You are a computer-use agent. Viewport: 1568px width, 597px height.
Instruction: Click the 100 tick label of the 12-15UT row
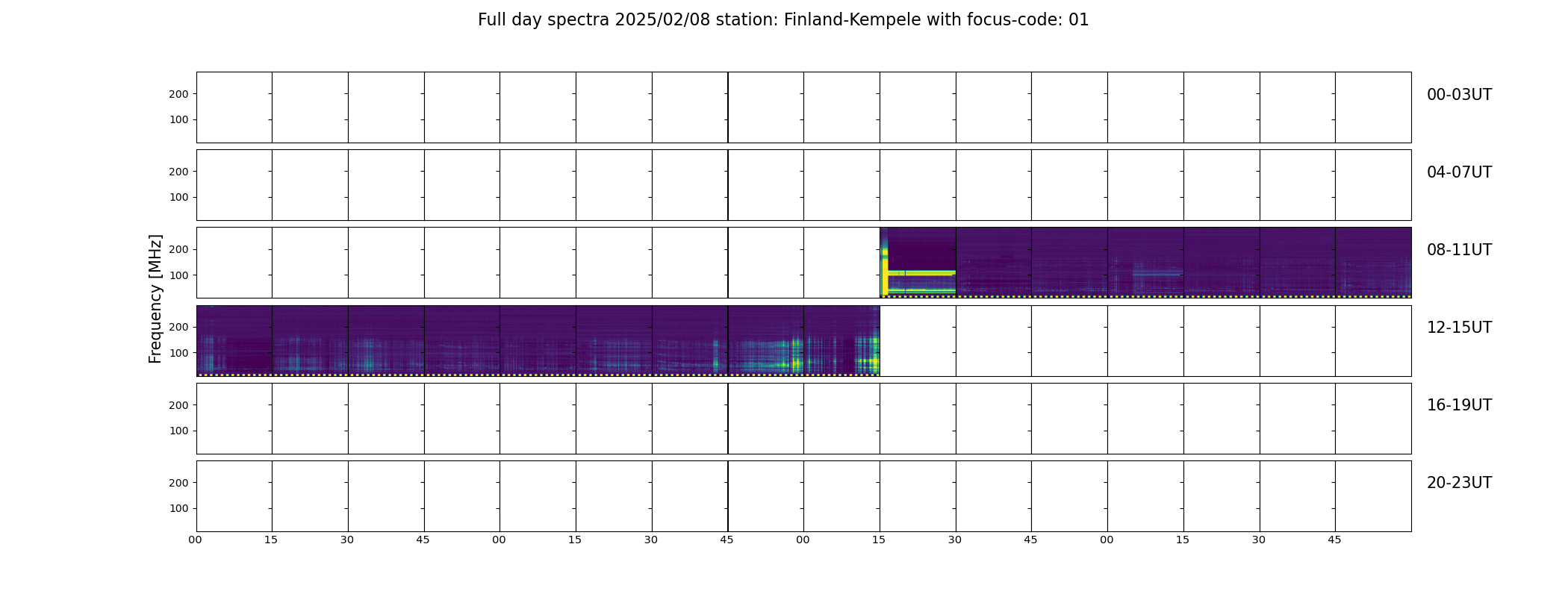click(x=178, y=353)
